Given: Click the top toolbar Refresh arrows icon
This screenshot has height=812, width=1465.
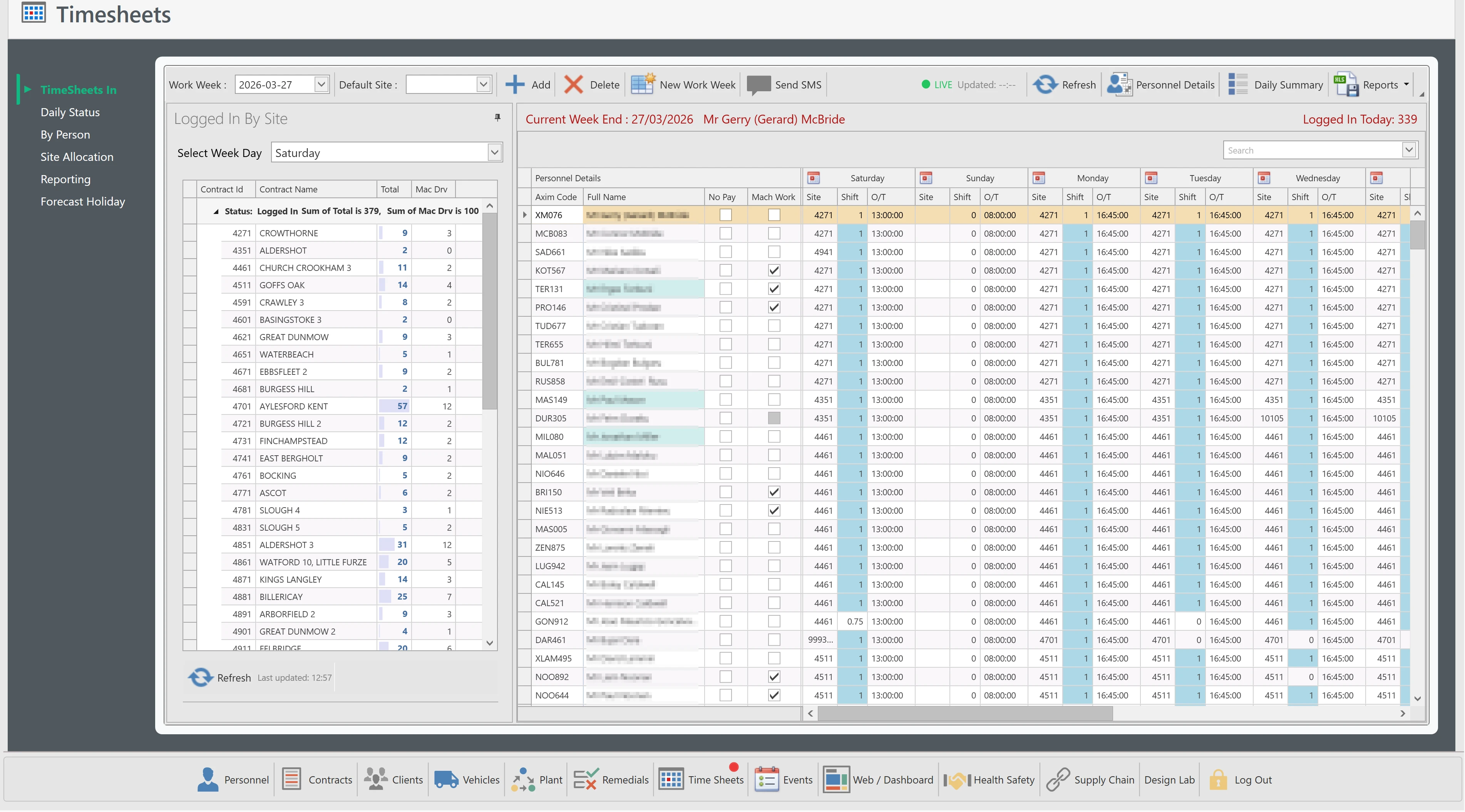Looking at the screenshot, I should click(1045, 84).
